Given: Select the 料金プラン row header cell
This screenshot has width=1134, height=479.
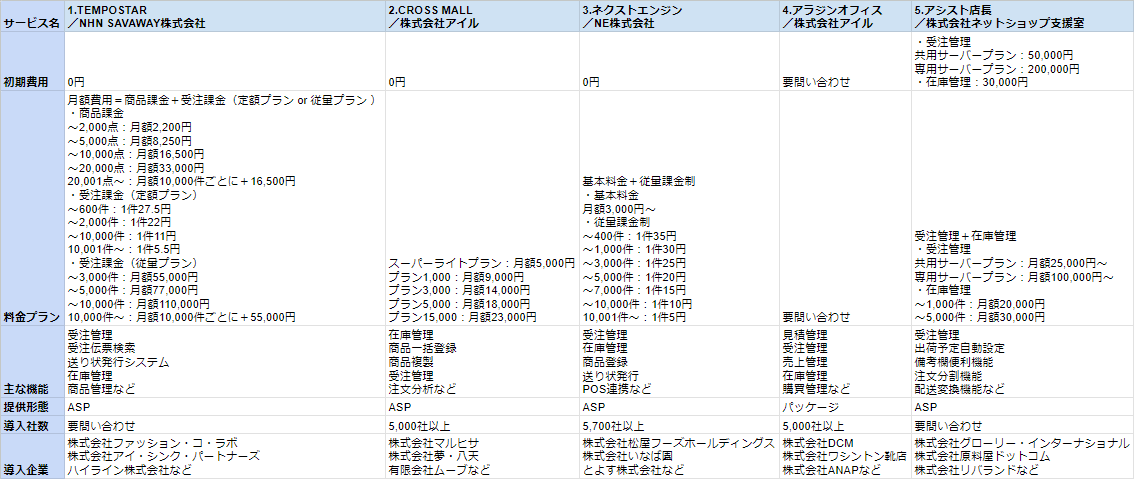Looking at the screenshot, I should click(x=33, y=208).
